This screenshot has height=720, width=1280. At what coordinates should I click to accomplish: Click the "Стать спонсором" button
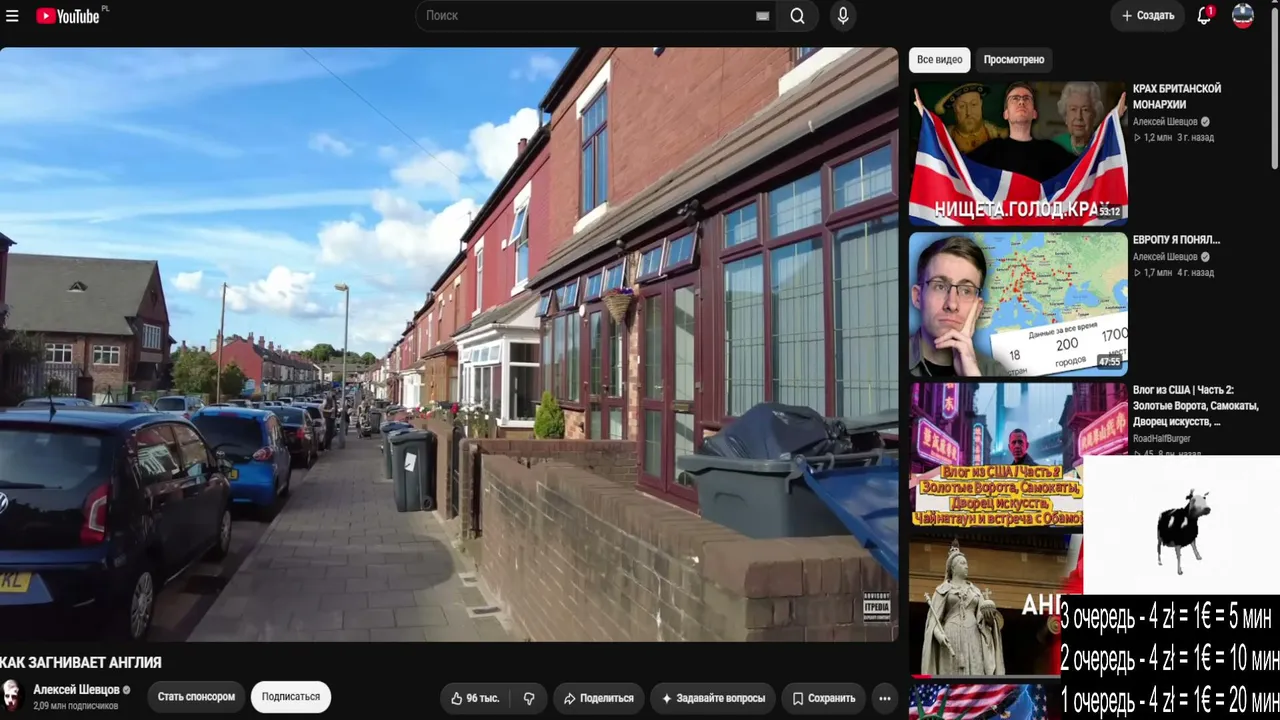click(x=196, y=697)
